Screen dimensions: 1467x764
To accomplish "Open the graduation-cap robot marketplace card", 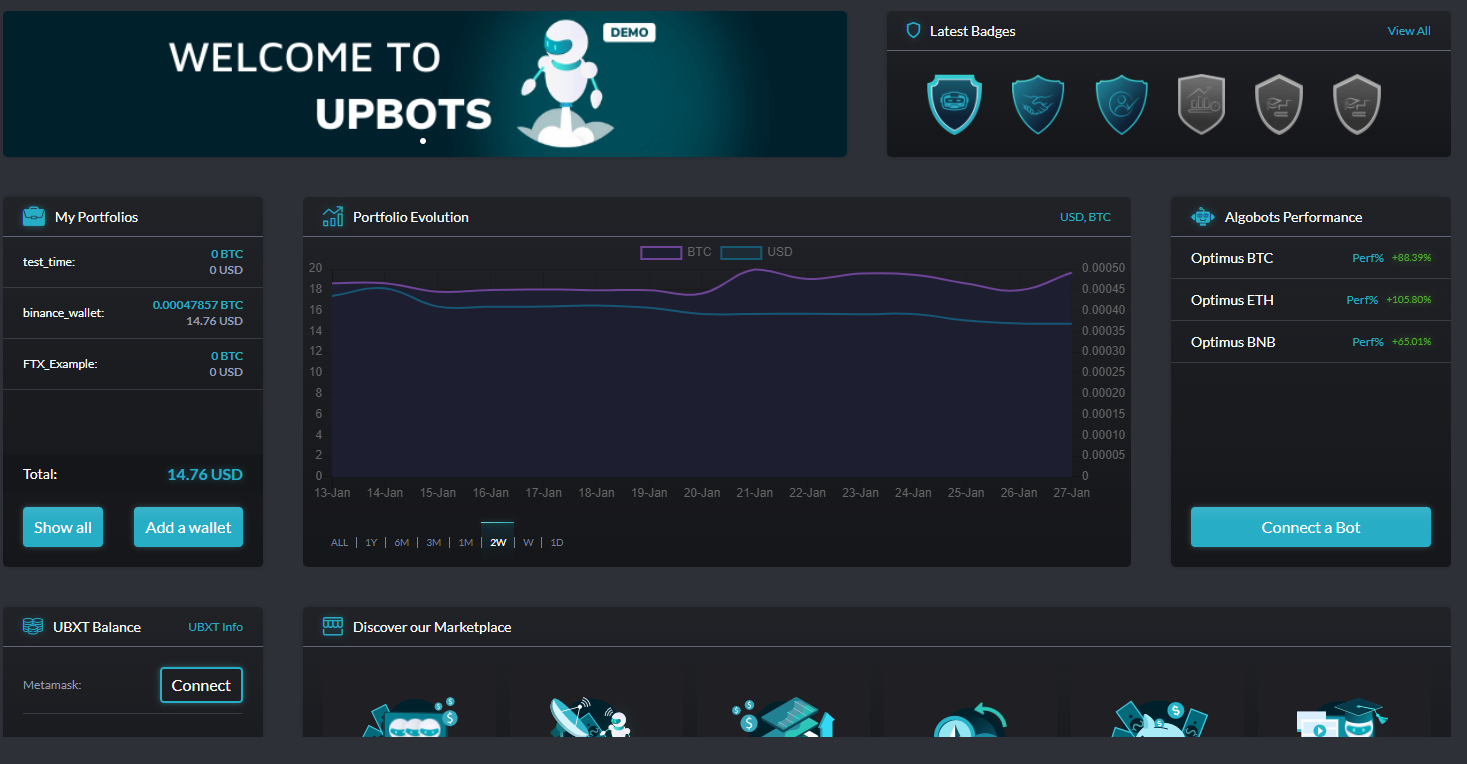I will (1342, 717).
